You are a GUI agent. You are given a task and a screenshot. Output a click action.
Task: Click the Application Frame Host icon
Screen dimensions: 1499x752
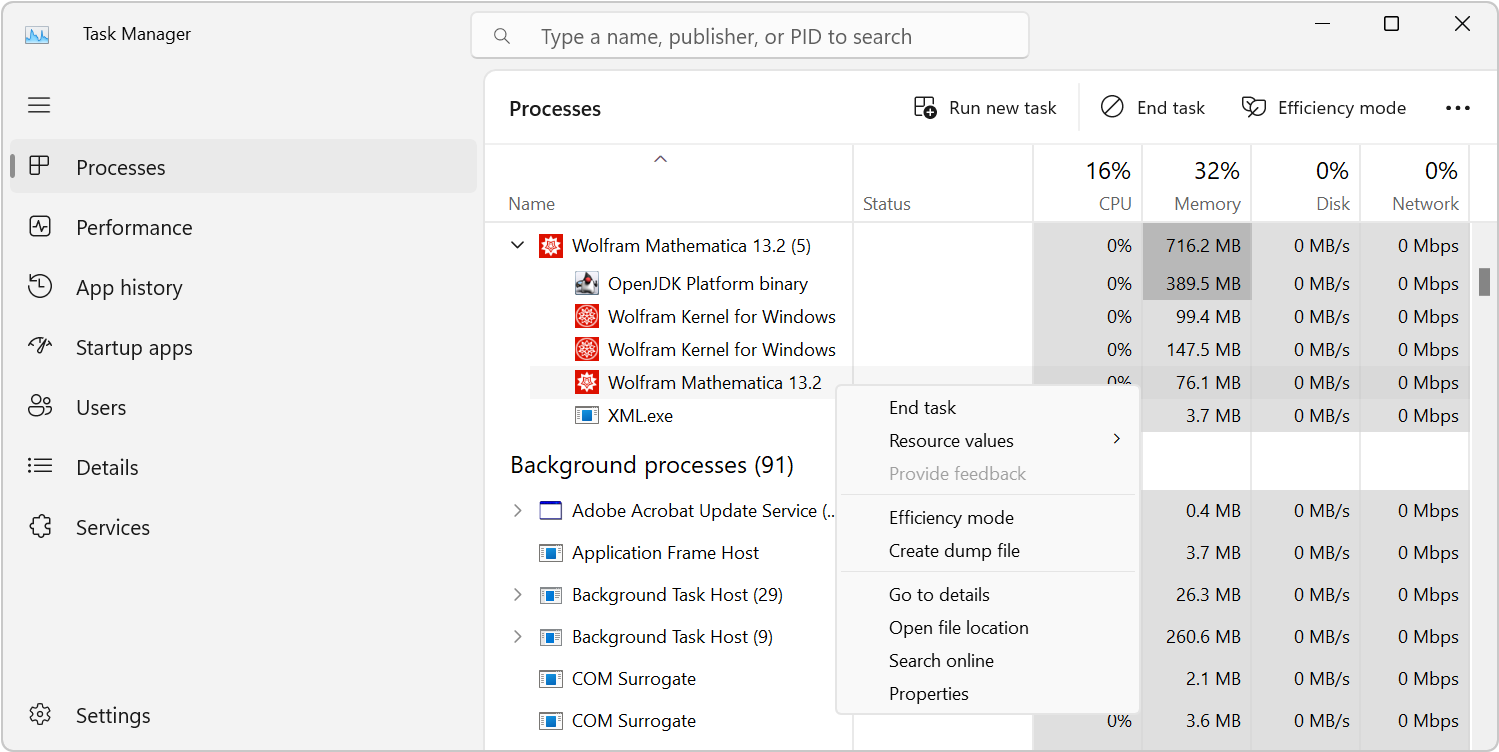pyautogui.click(x=551, y=553)
